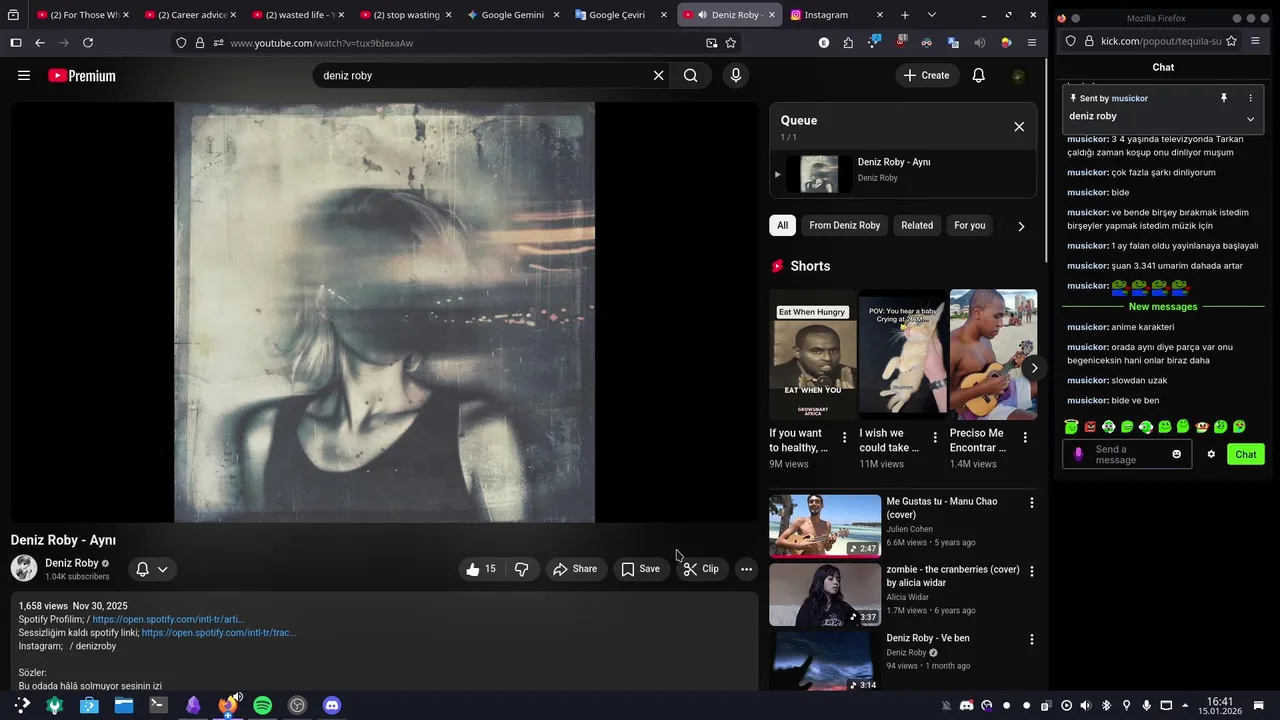Close the Queue panel
The width and height of the screenshot is (1280, 720).
(1019, 127)
